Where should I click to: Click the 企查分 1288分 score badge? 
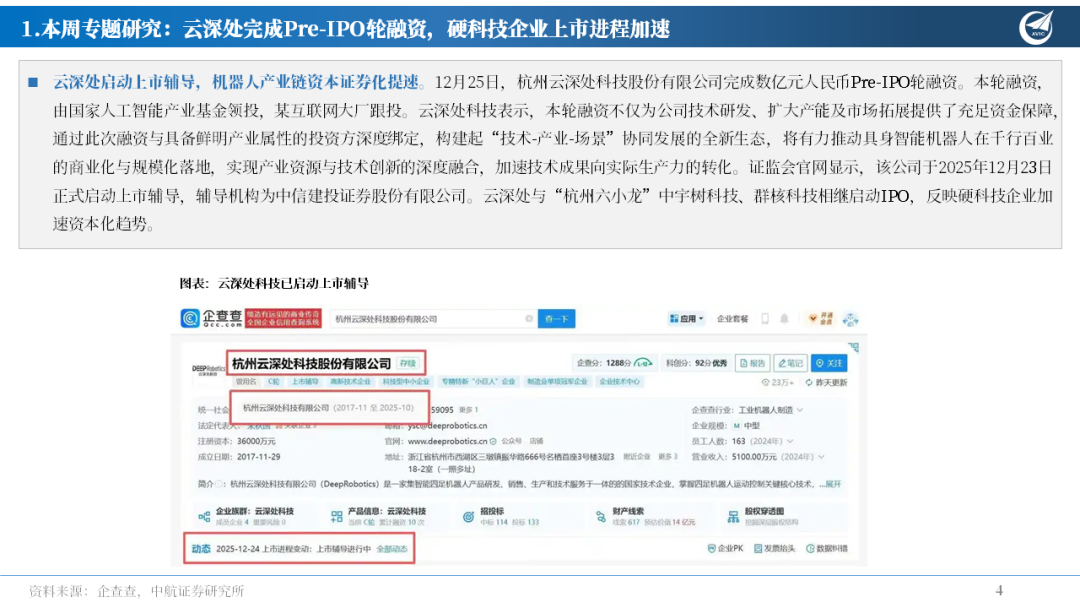(614, 363)
